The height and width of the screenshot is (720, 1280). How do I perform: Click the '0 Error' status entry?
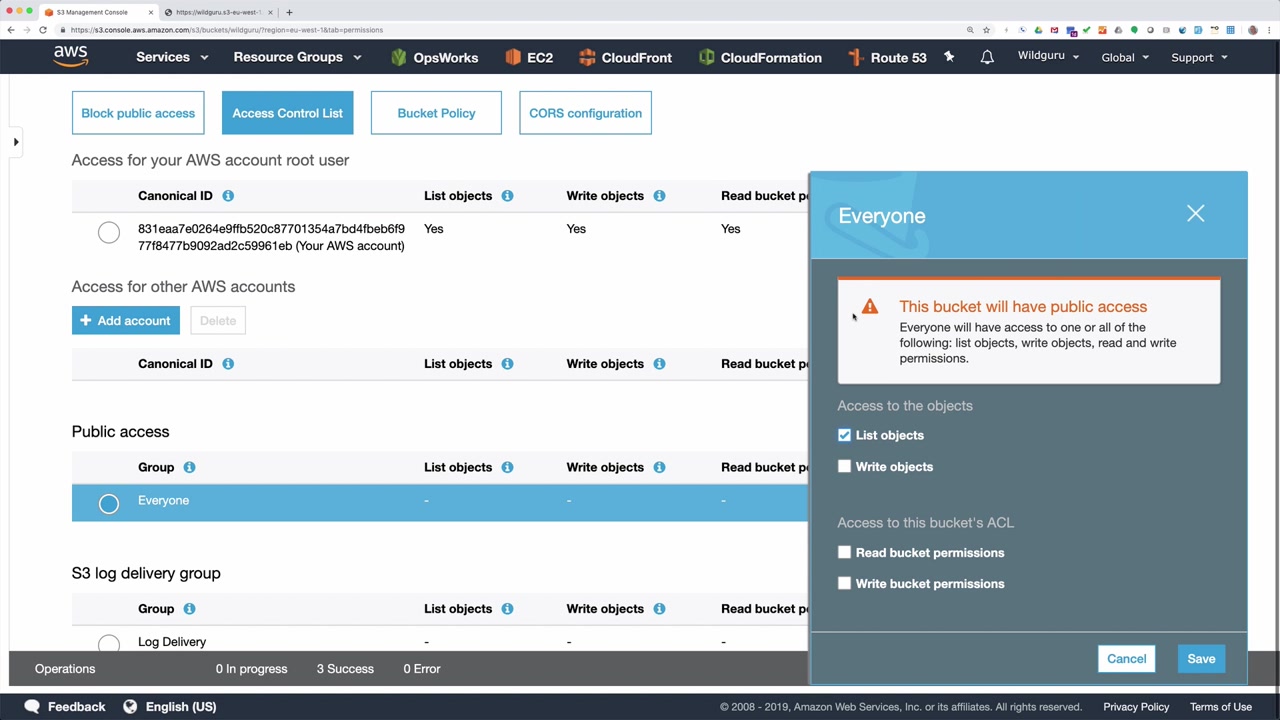click(x=421, y=669)
